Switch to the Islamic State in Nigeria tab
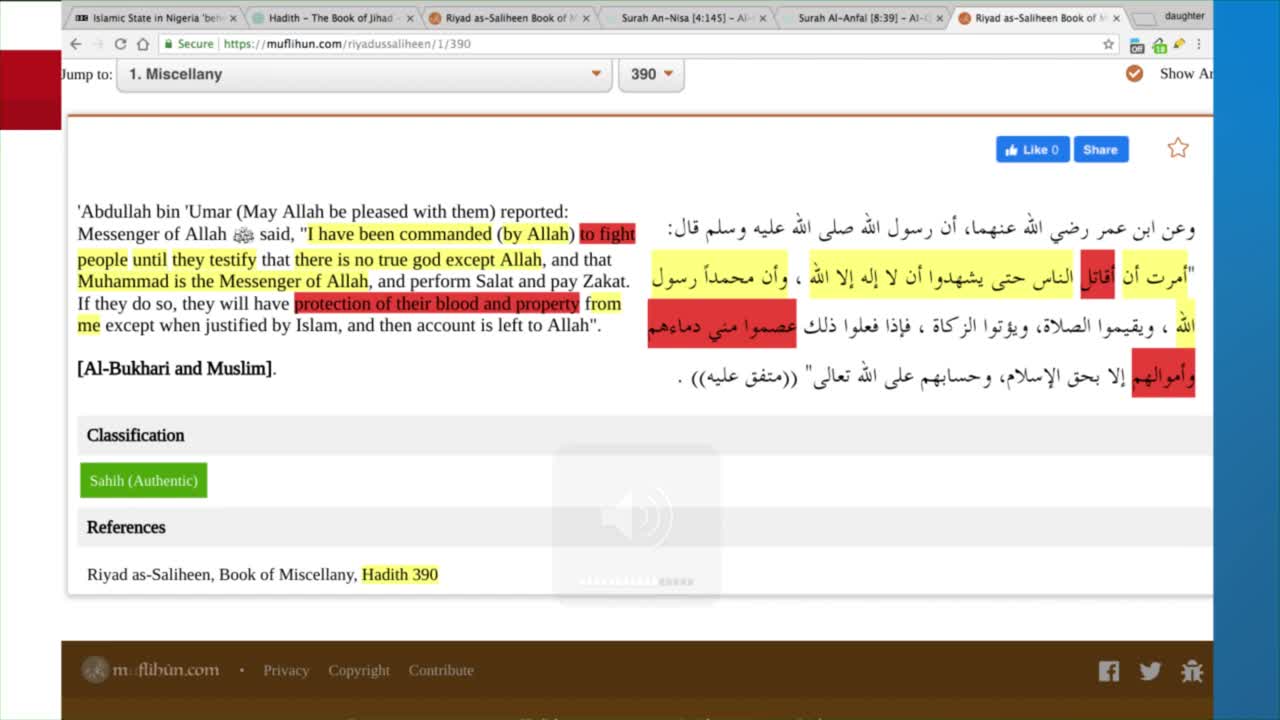This screenshot has height=720, width=1280. [155, 18]
